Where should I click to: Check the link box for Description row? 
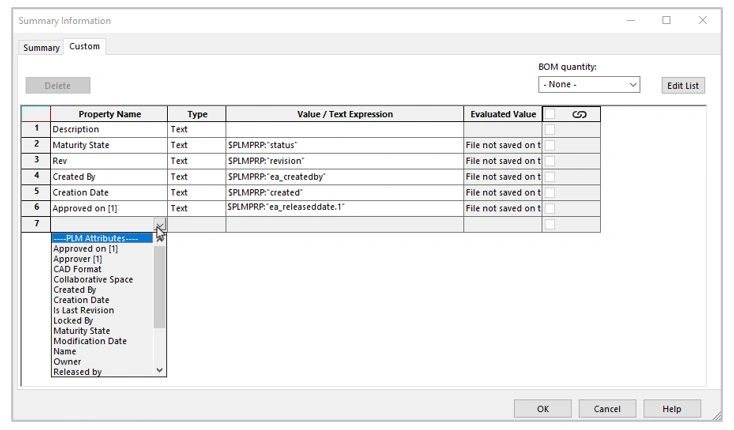[550, 130]
